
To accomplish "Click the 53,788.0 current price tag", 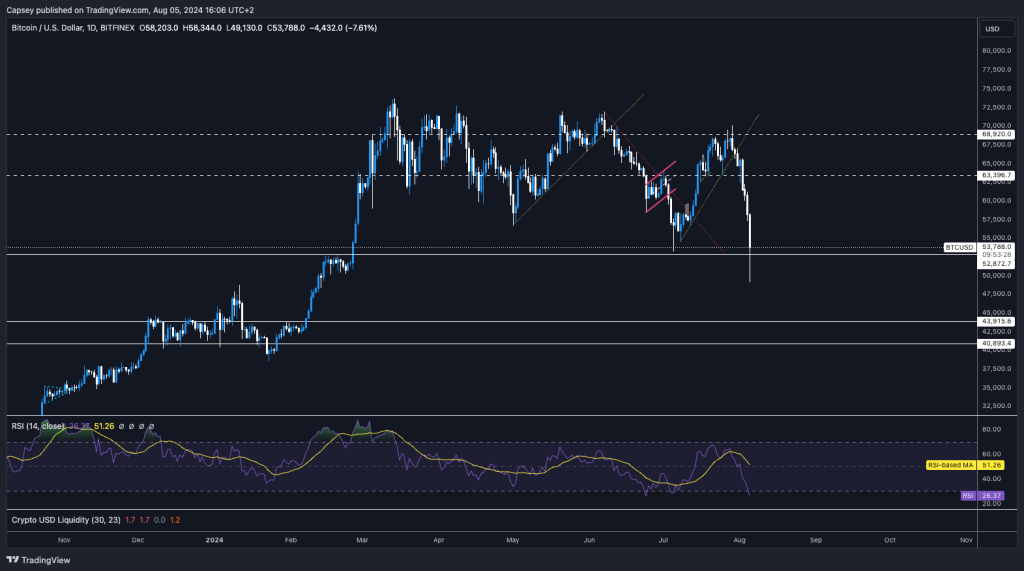I will pyautogui.click(x=997, y=246).
